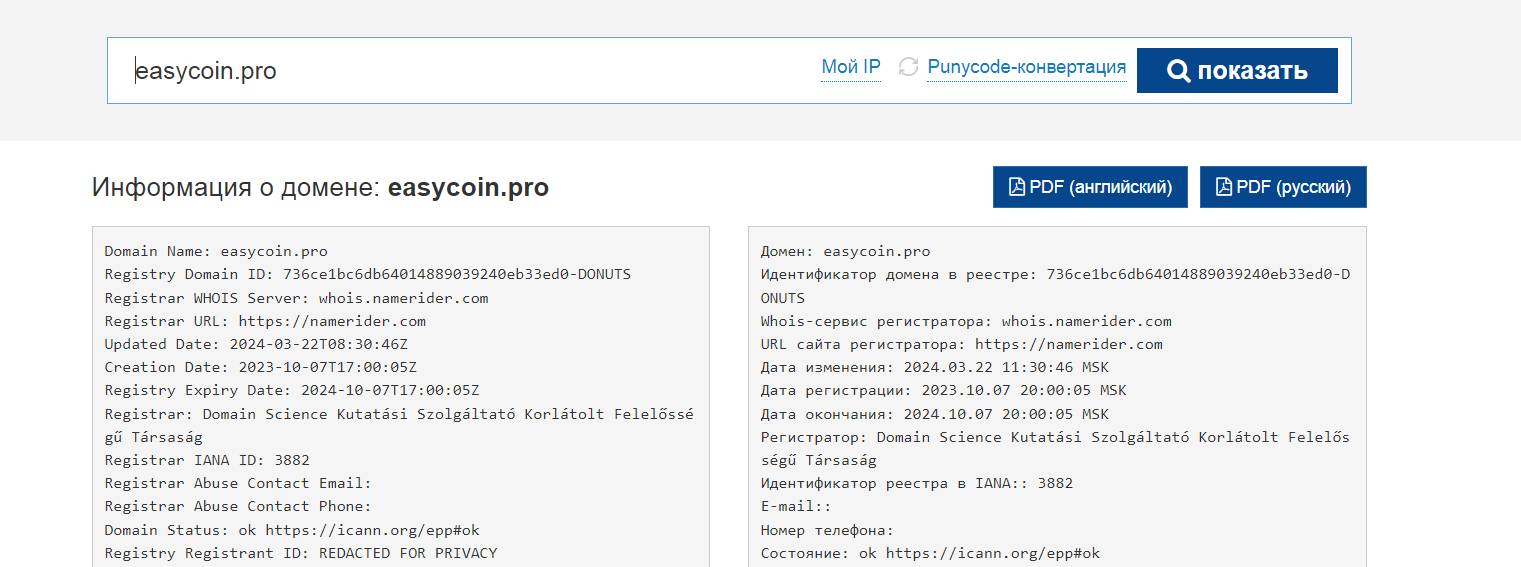Select the Дата регистрации line

point(943,390)
